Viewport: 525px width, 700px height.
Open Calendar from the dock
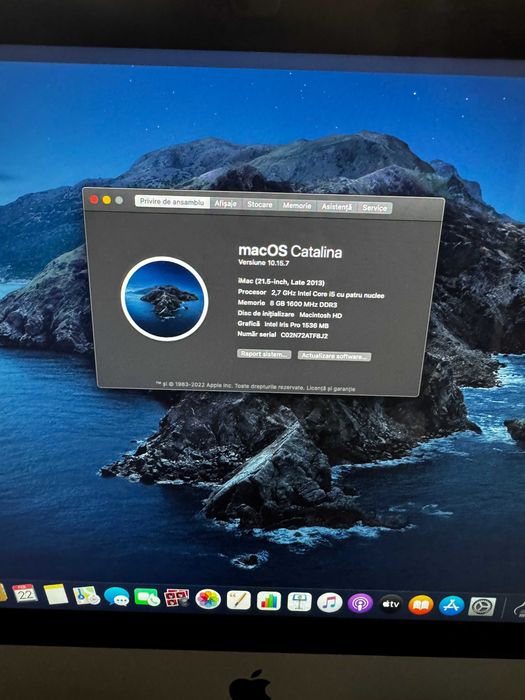click(25, 593)
